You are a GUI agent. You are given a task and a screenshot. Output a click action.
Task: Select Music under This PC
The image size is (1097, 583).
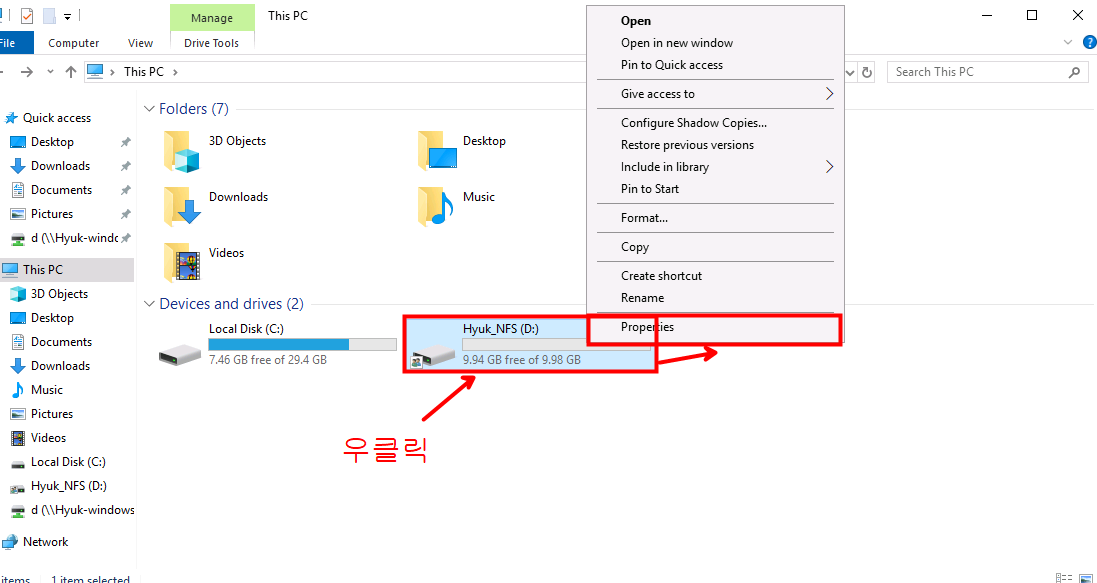pyautogui.click(x=47, y=390)
